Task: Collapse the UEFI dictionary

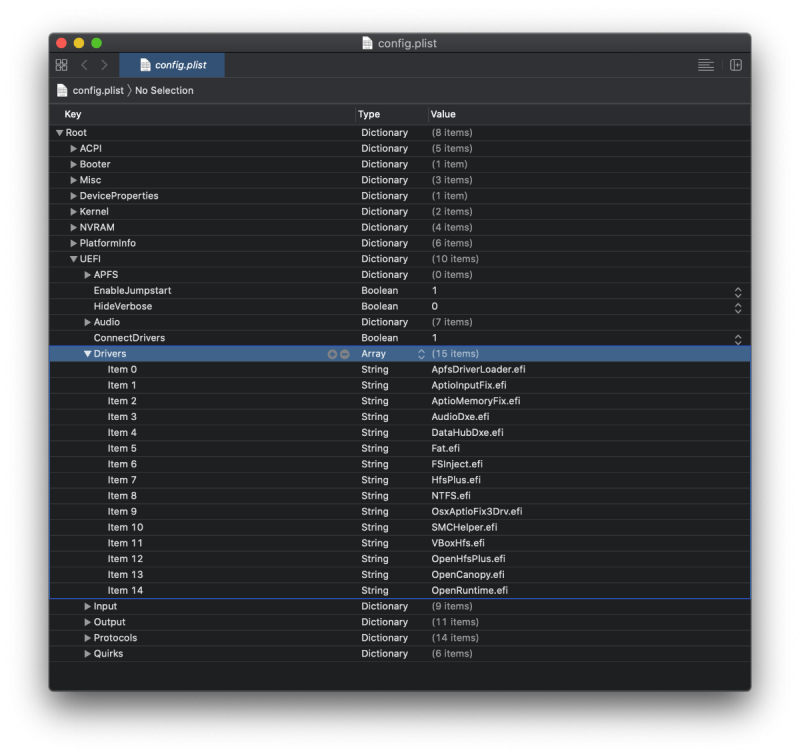Action: (74, 259)
